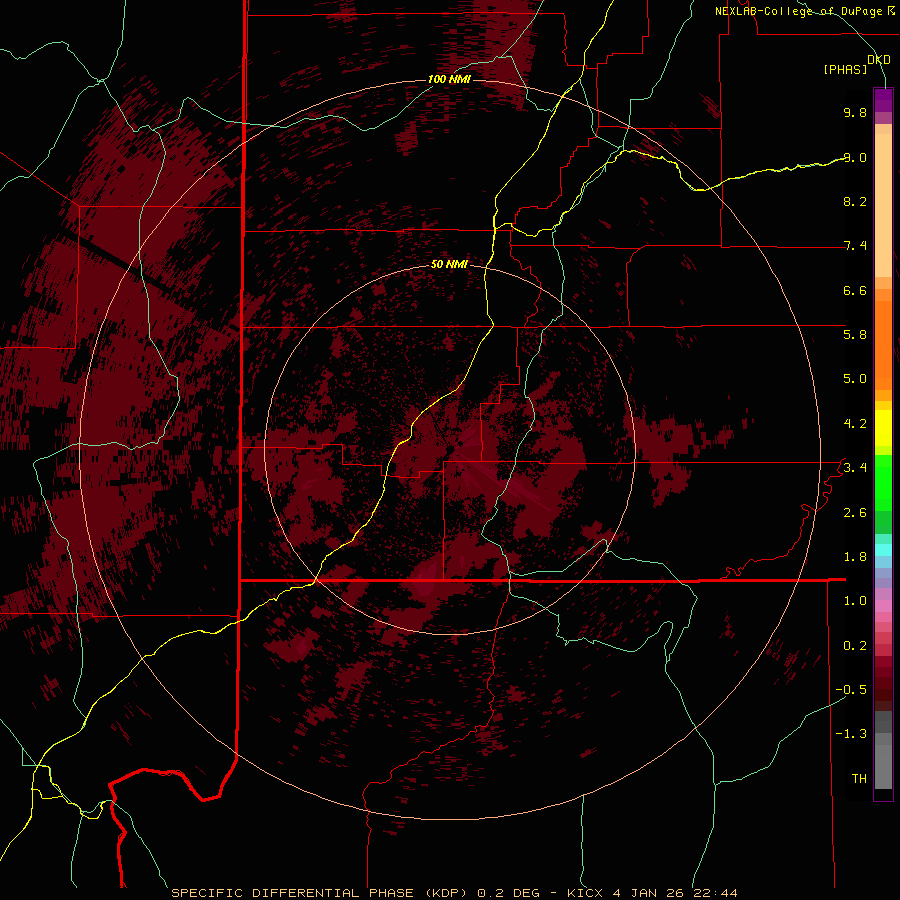The height and width of the screenshot is (900, 900).
Task: Click the 1.0 legend value
Action: coord(855,600)
